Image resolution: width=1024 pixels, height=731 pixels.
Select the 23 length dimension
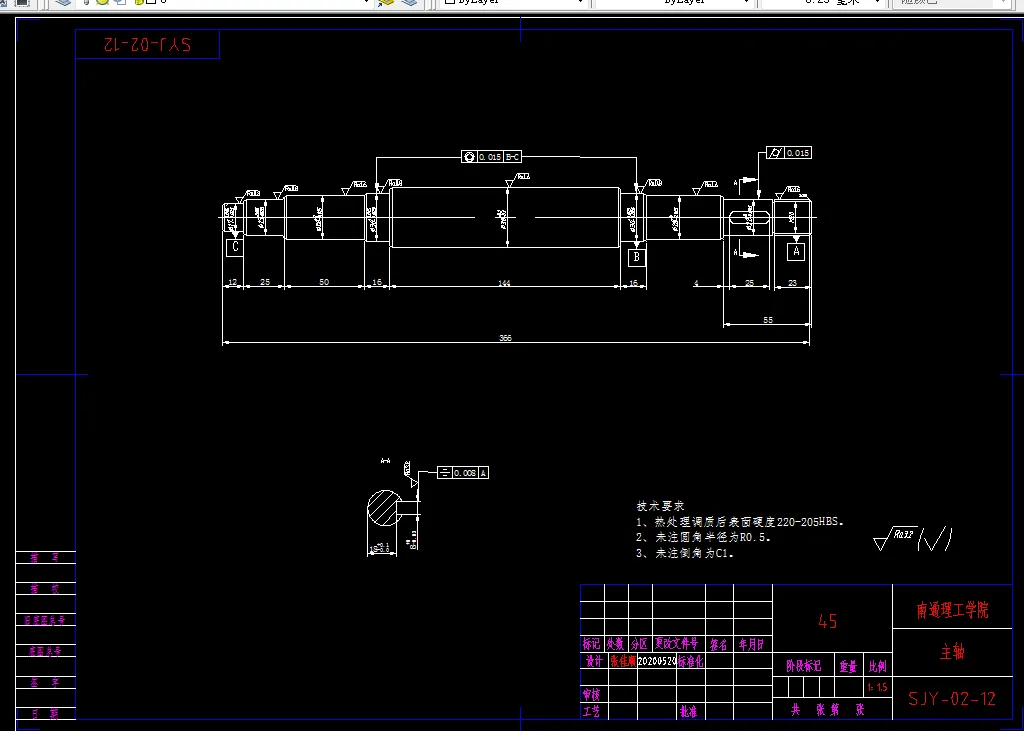pos(792,283)
